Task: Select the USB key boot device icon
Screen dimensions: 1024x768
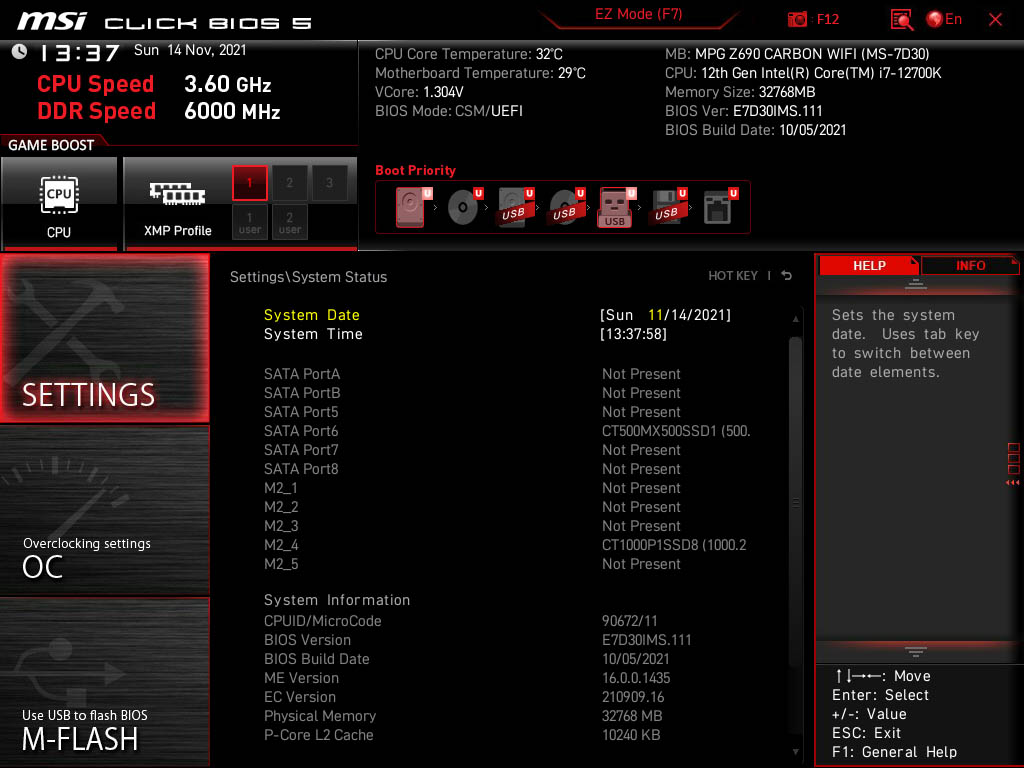Action: (615, 207)
